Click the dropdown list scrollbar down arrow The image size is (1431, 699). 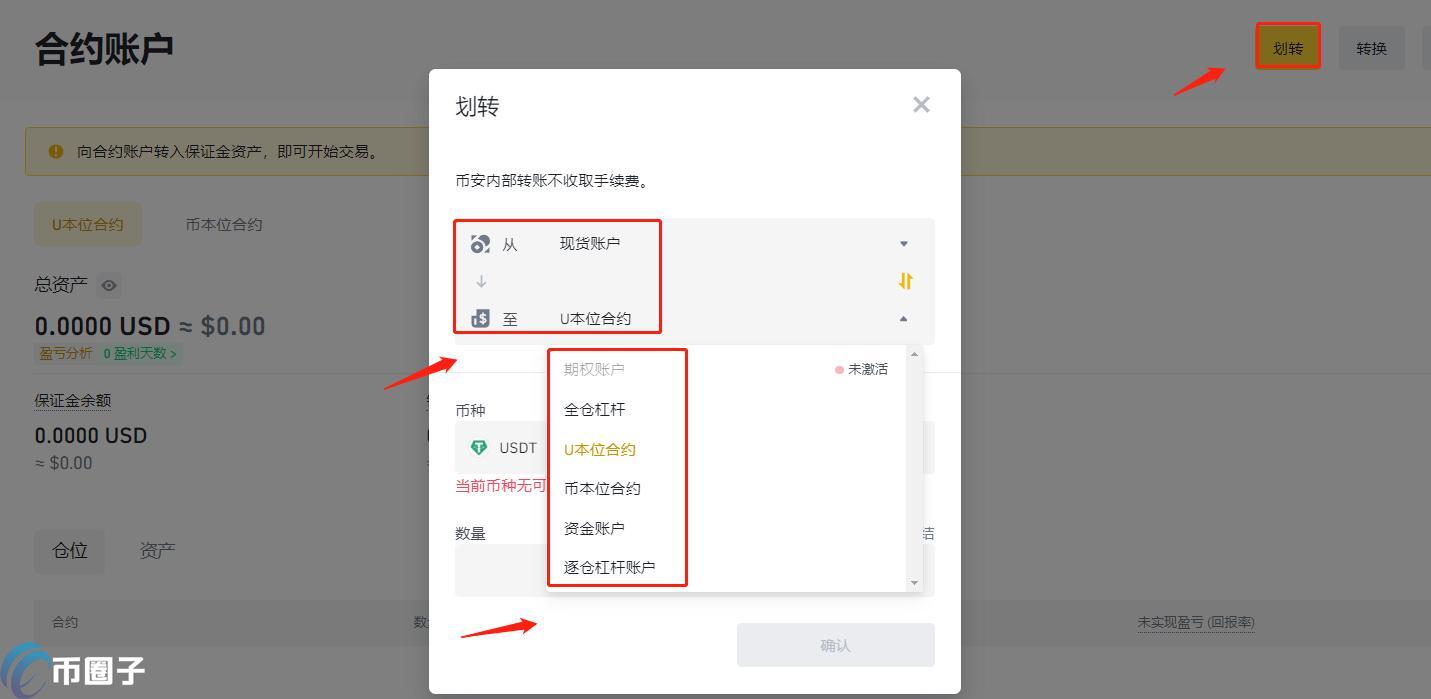914,582
